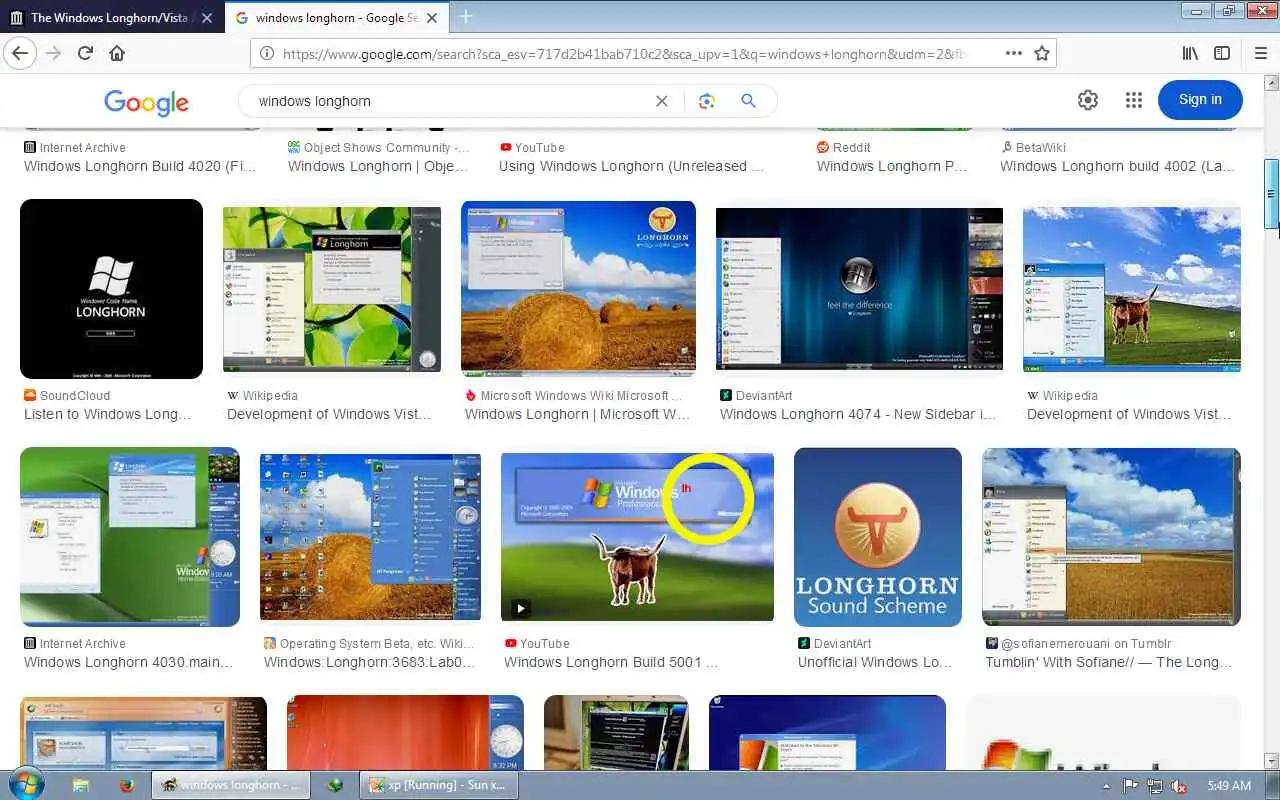Open Object Shows Community Windows Longhorn result
The width and height of the screenshot is (1280, 800).
pos(378,166)
